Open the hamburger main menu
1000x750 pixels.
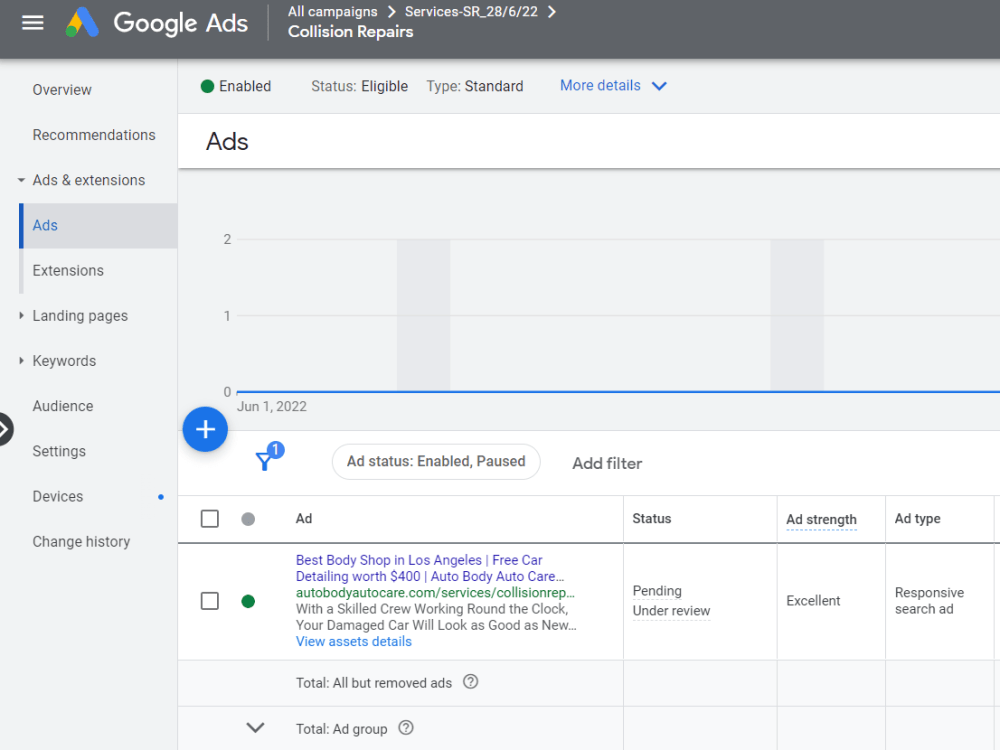(33, 23)
